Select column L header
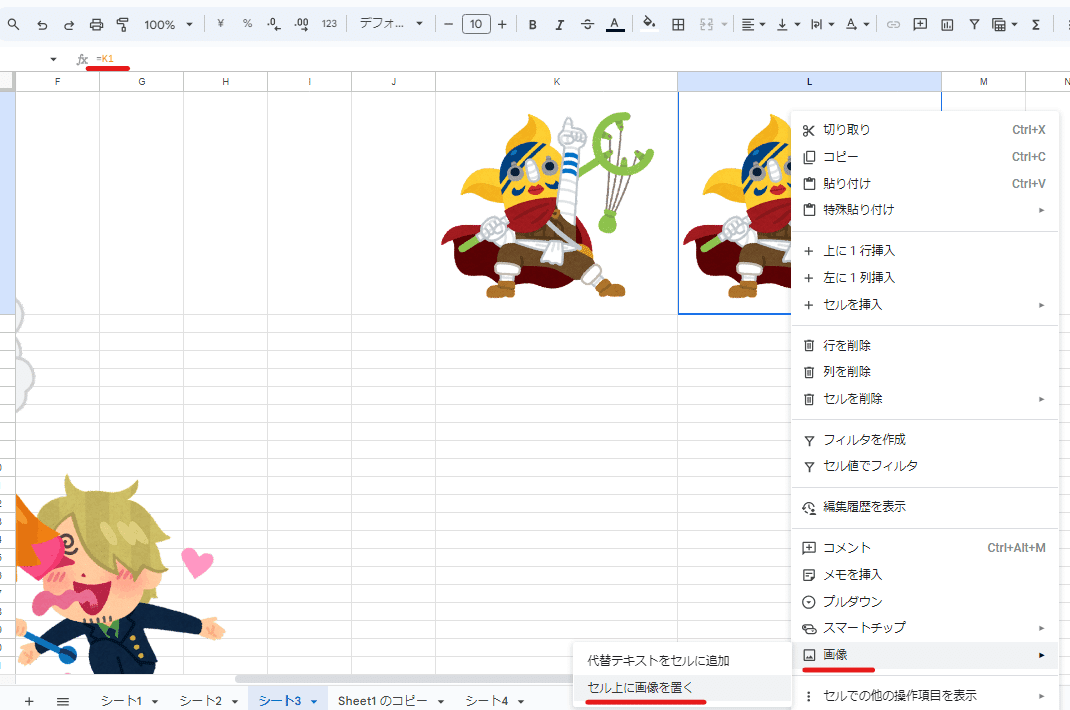This screenshot has height=710, width=1070. pyautogui.click(x=809, y=81)
